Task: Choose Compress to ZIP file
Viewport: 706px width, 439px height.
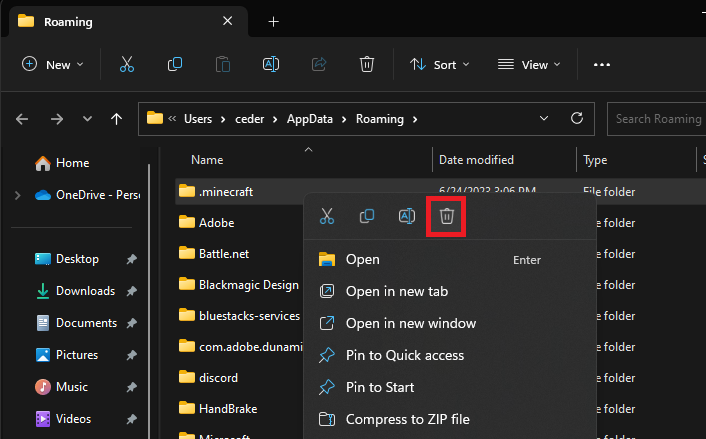Action: 407,419
